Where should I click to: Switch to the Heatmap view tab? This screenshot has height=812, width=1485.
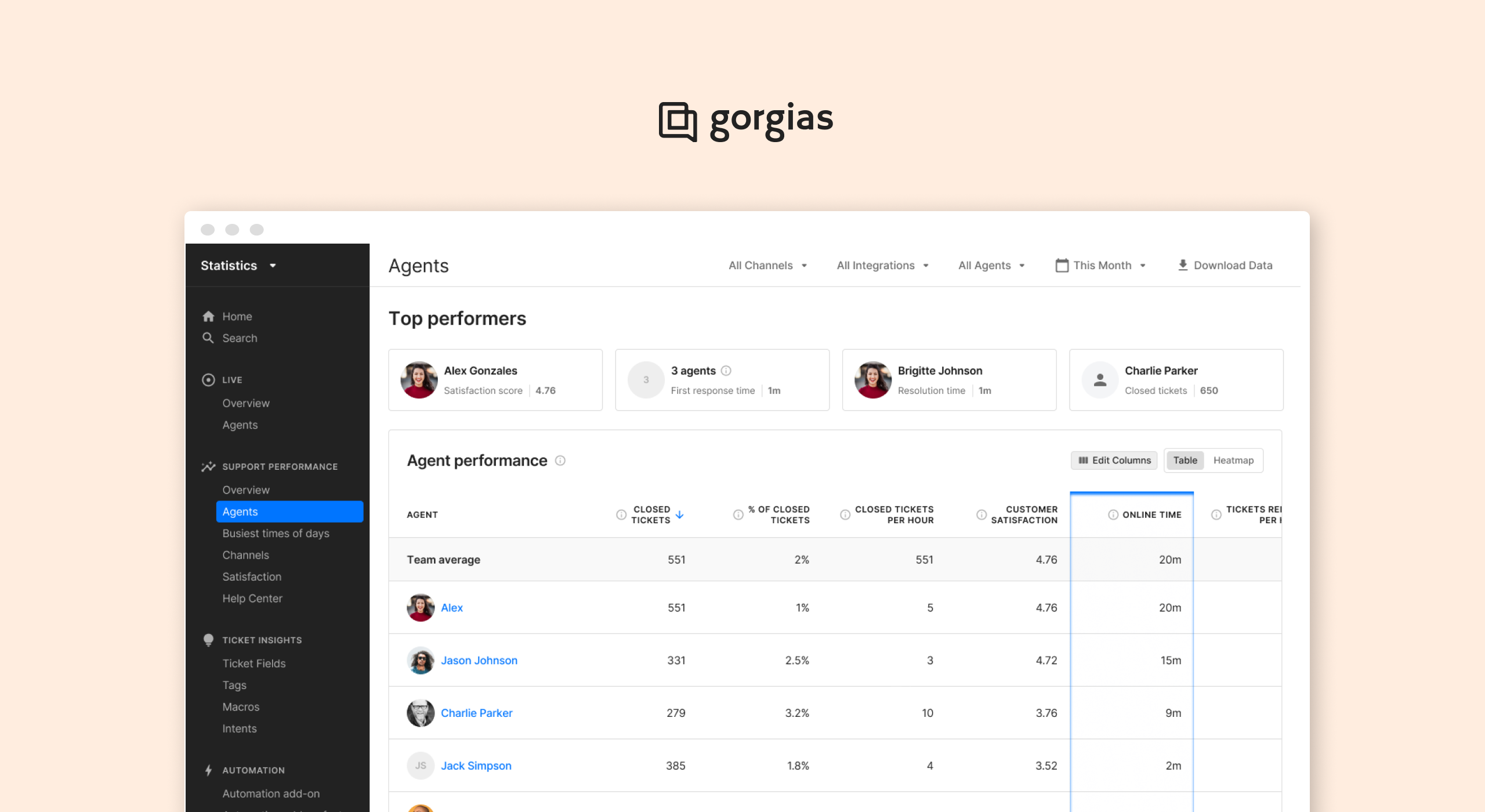pos(1232,460)
